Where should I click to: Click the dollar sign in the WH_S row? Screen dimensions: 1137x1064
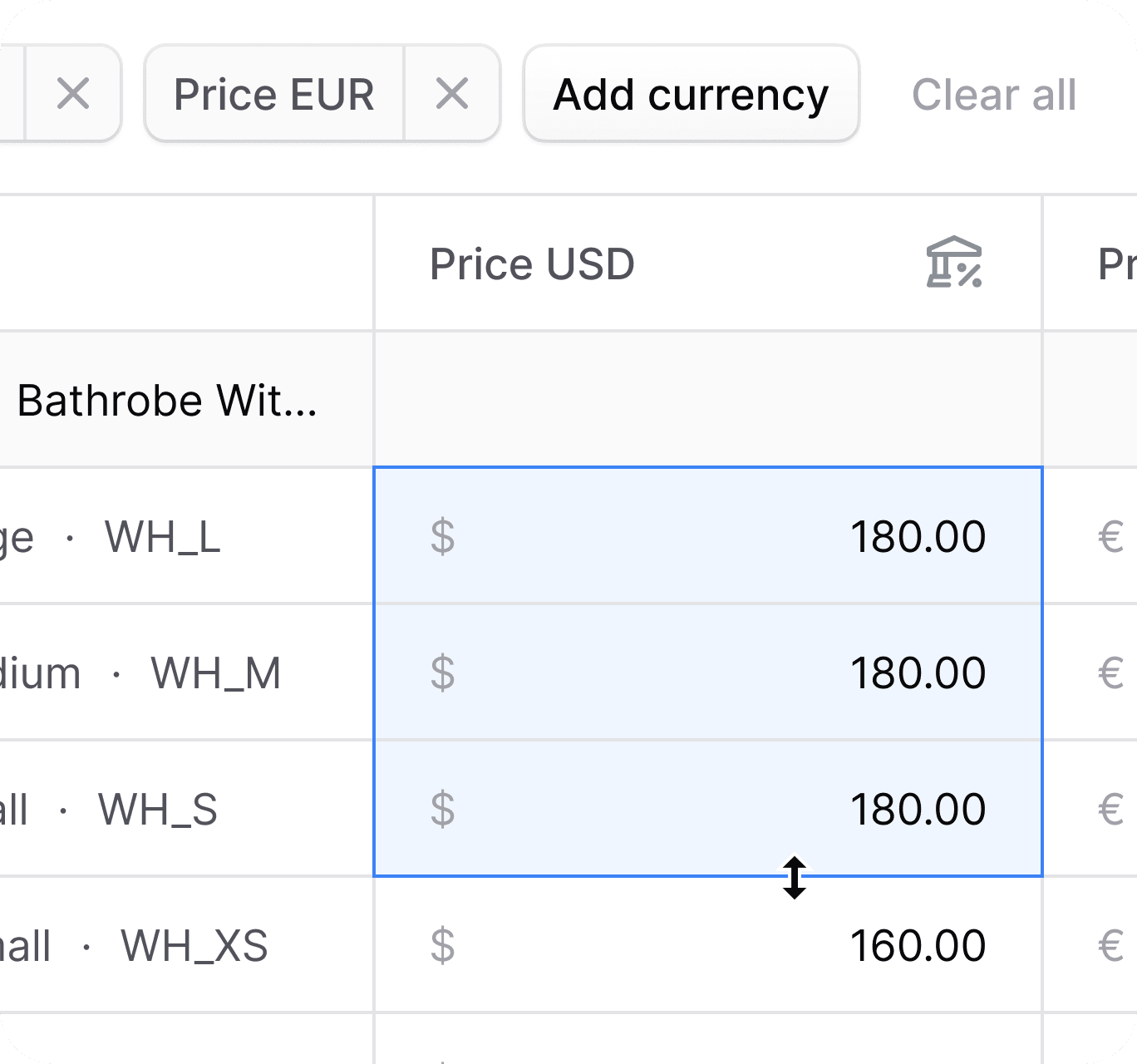[443, 809]
